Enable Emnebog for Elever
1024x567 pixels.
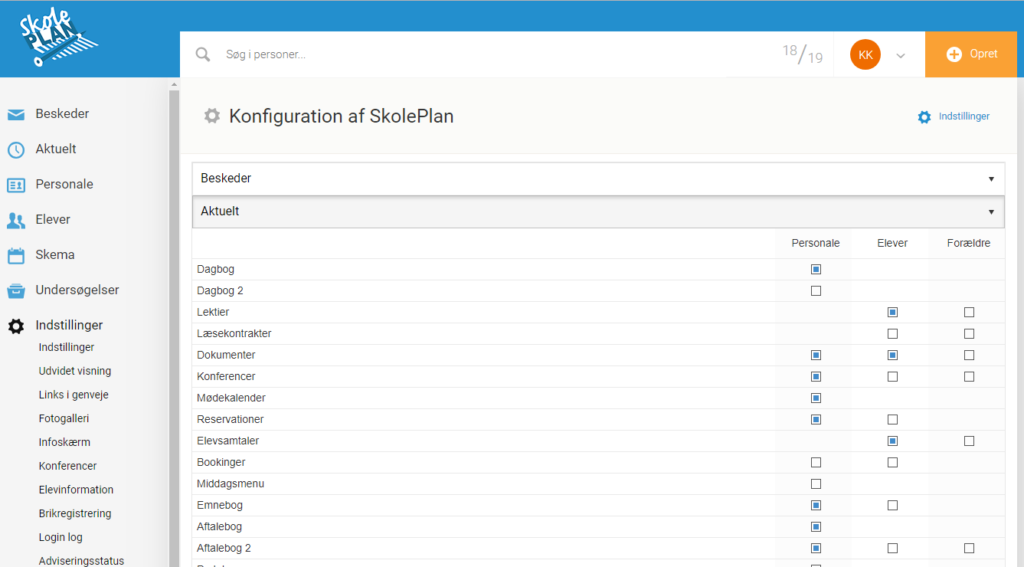pyautogui.click(x=892, y=506)
